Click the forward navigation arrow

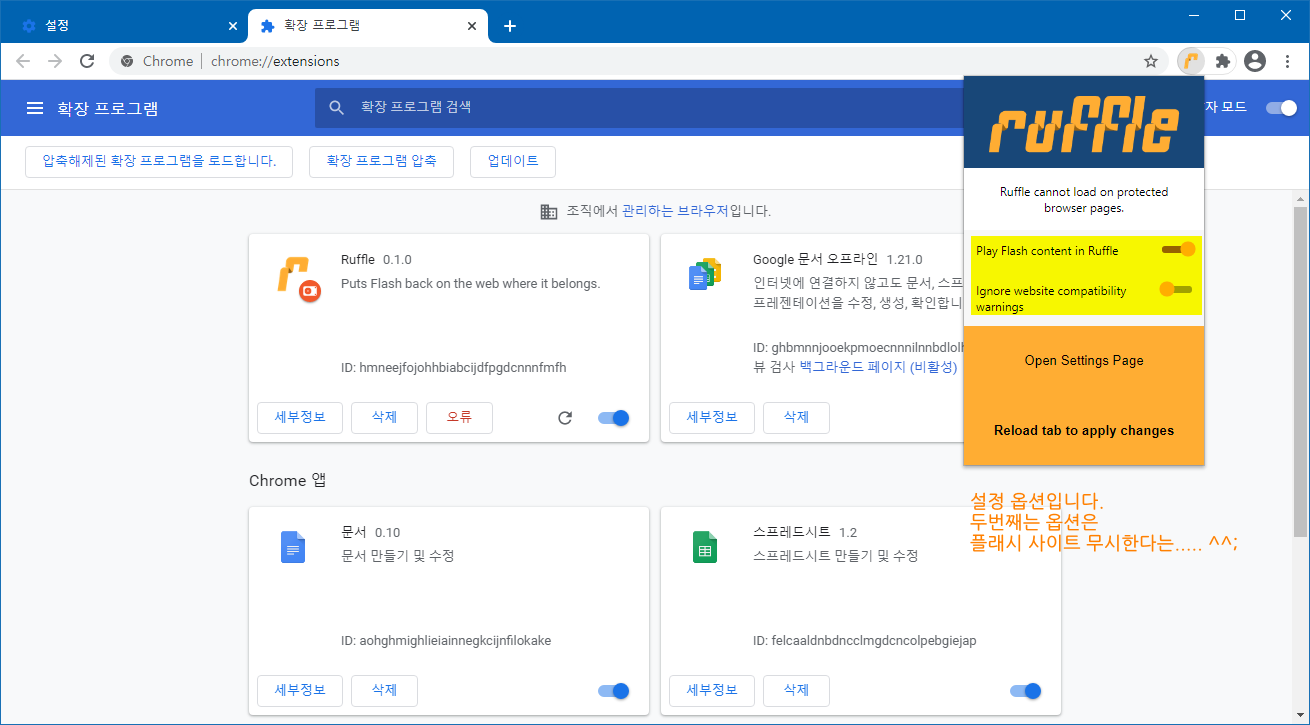coord(55,61)
